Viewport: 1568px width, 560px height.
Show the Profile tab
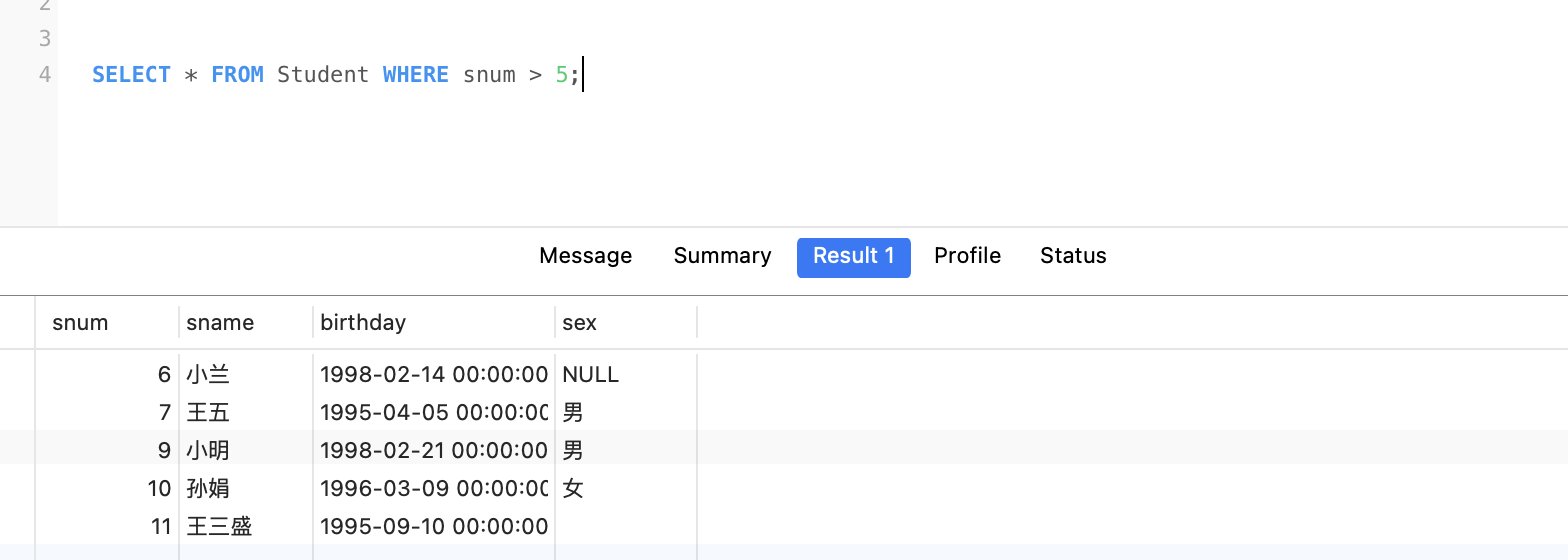[x=967, y=256]
